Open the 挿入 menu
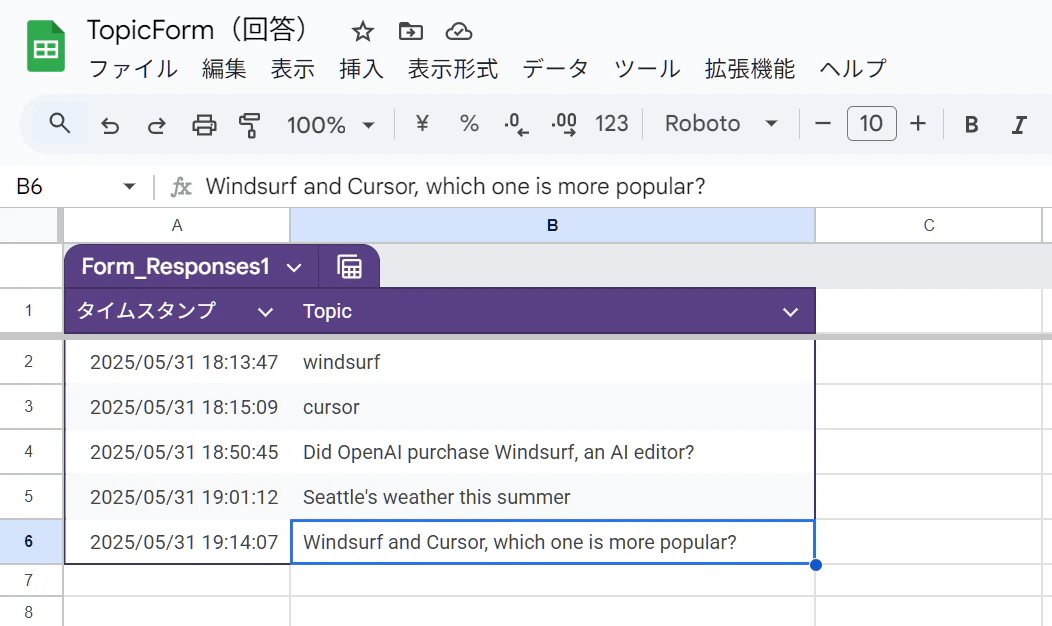Viewport: 1052px width, 626px height. pyautogui.click(x=361, y=68)
